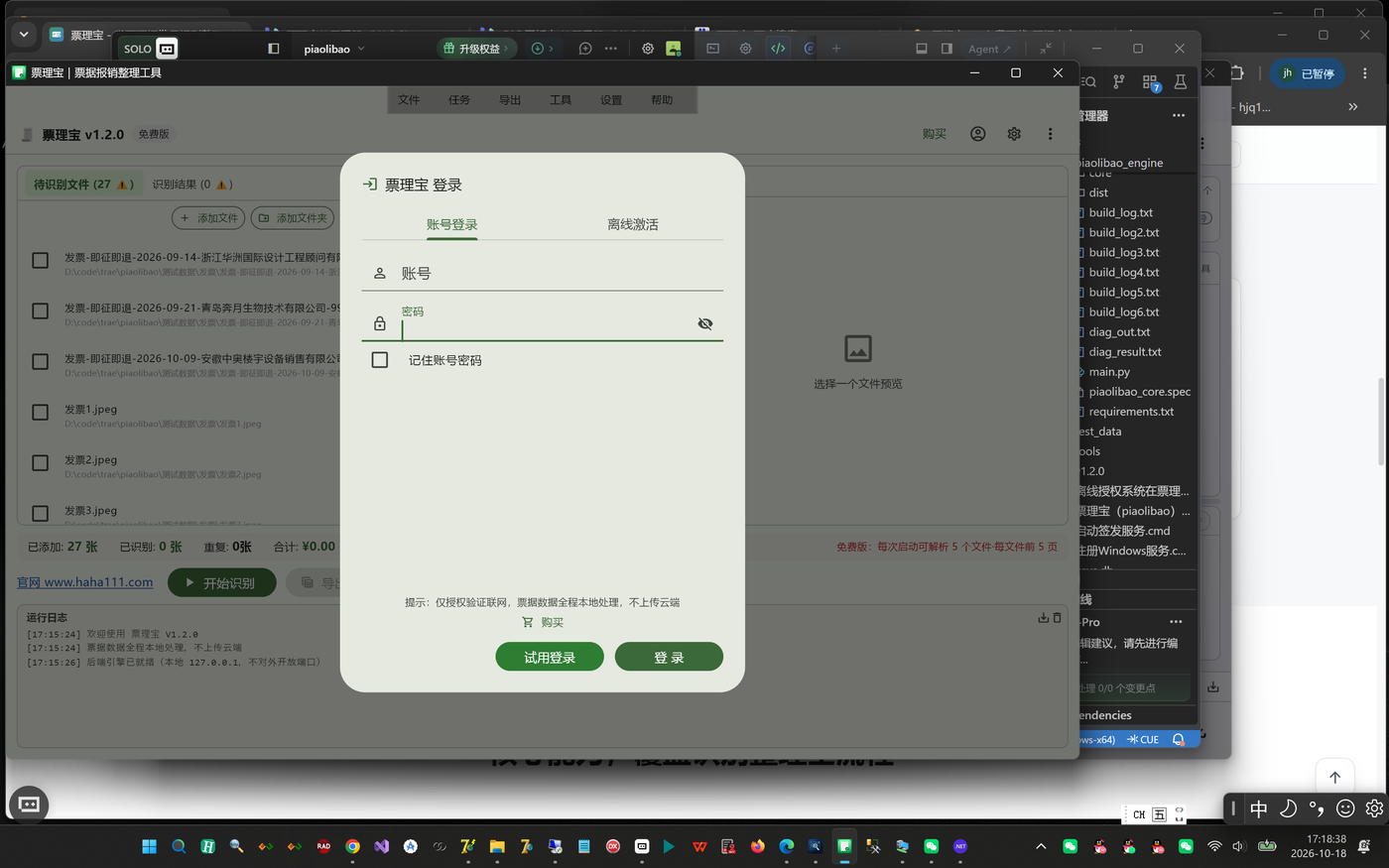Click the 登录 button in dialog
The width and height of the screenshot is (1389, 868).
pos(669,657)
